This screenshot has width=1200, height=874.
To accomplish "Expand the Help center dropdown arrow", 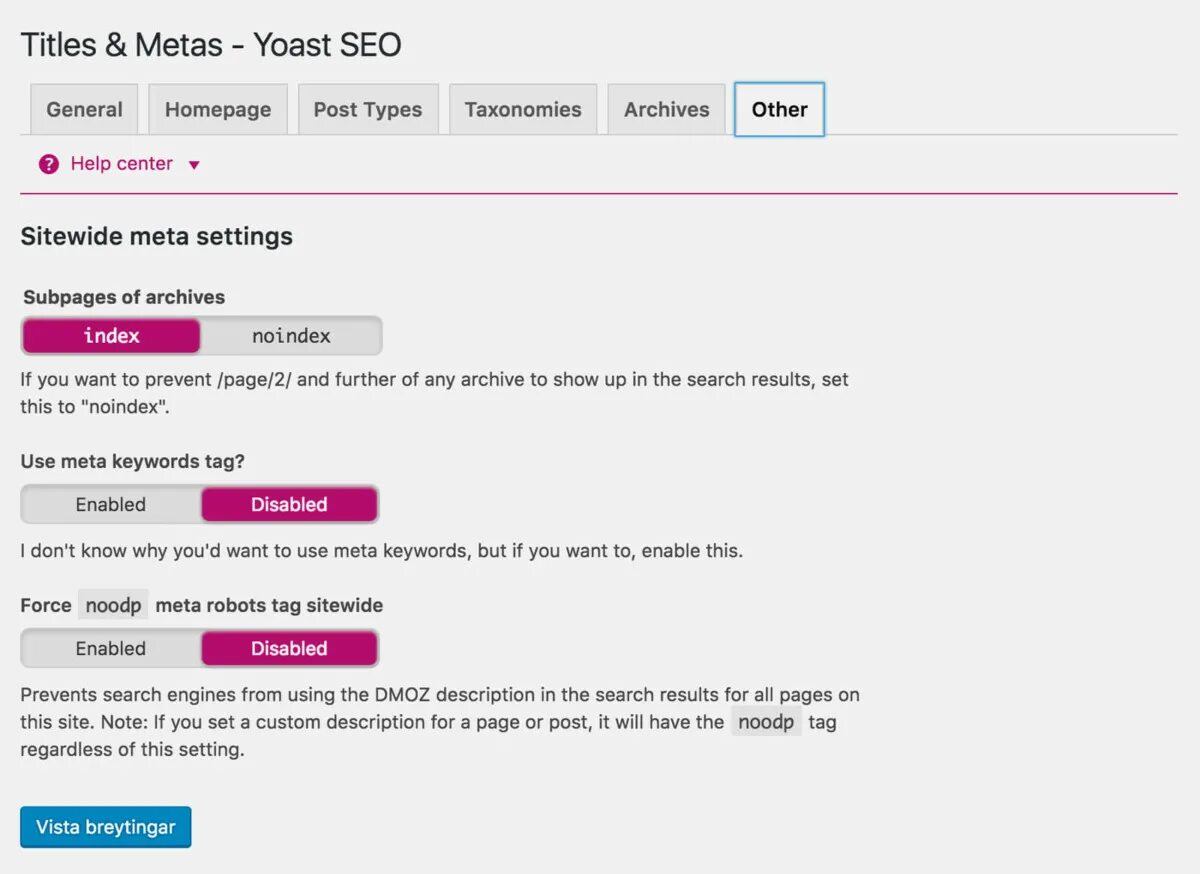I will click(x=194, y=165).
